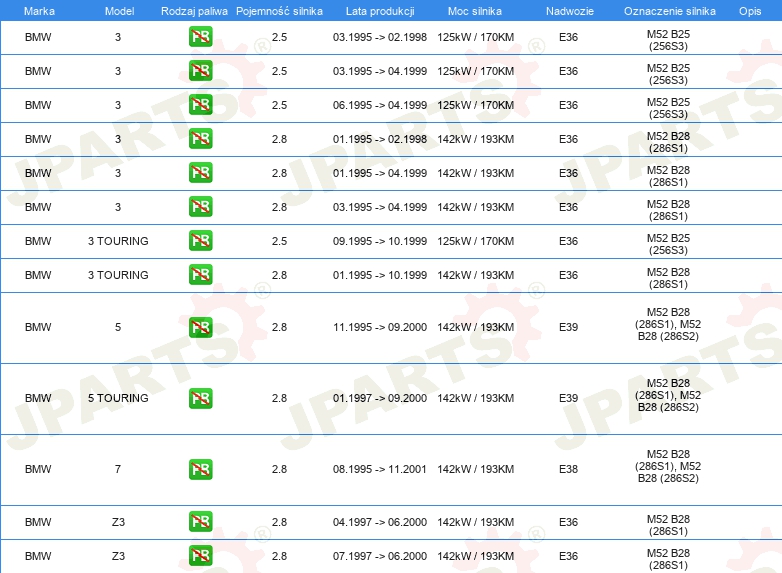The height and width of the screenshot is (573, 782).
Task: Click petrol fuel icon in 03.1995 -> 02.1998 row
Action: coord(200,37)
